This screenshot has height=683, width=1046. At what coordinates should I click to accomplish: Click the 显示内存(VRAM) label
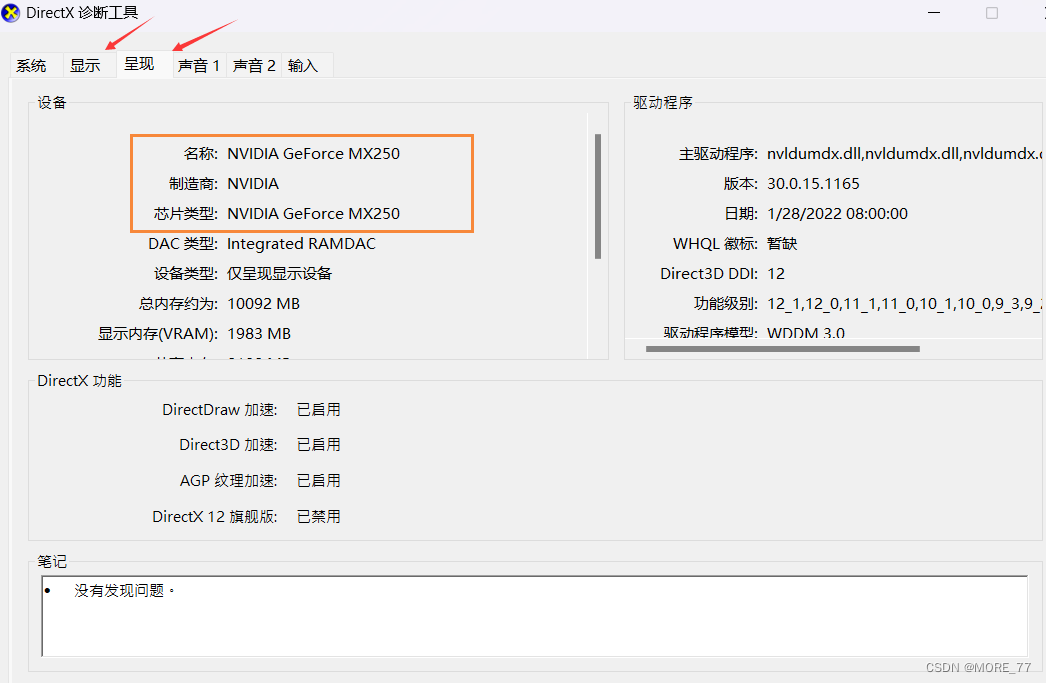pos(158,333)
